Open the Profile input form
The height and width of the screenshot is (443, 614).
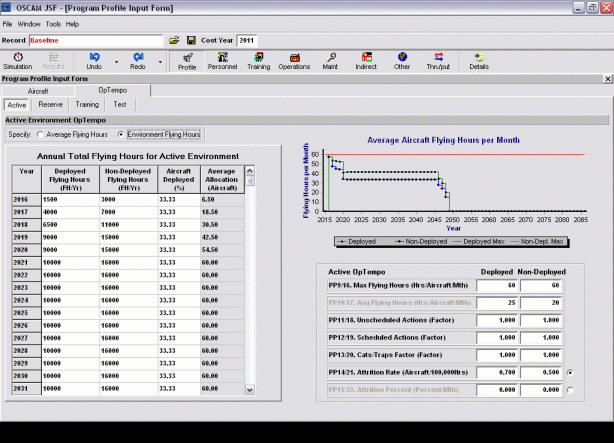pyautogui.click(x=187, y=61)
